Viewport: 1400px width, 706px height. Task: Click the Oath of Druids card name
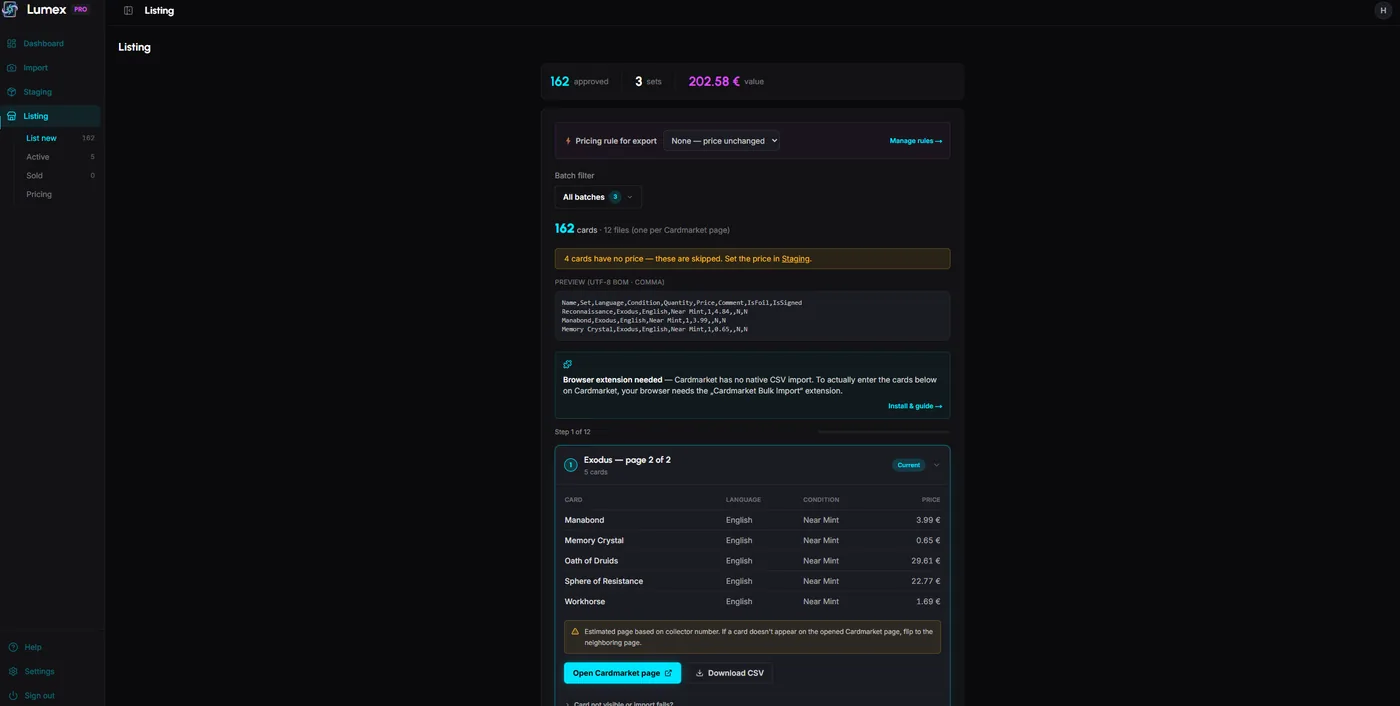coord(591,561)
